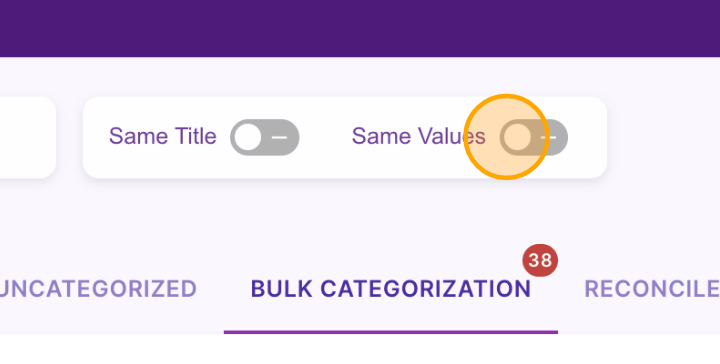Open the Reconcile tab
Viewport: 720px width, 364px height.
pos(652,289)
